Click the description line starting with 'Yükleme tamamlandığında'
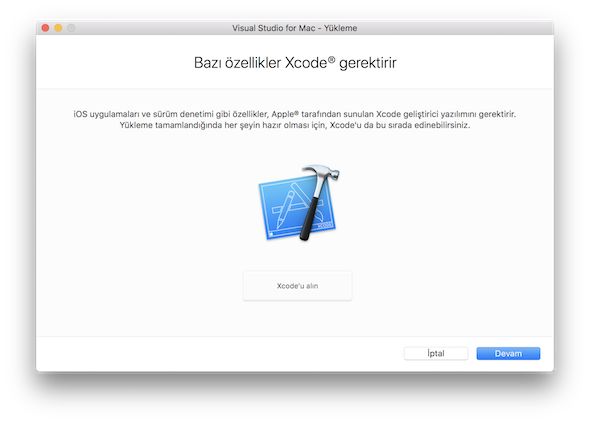This screenshot has height=423, width=590. (295, 125)
